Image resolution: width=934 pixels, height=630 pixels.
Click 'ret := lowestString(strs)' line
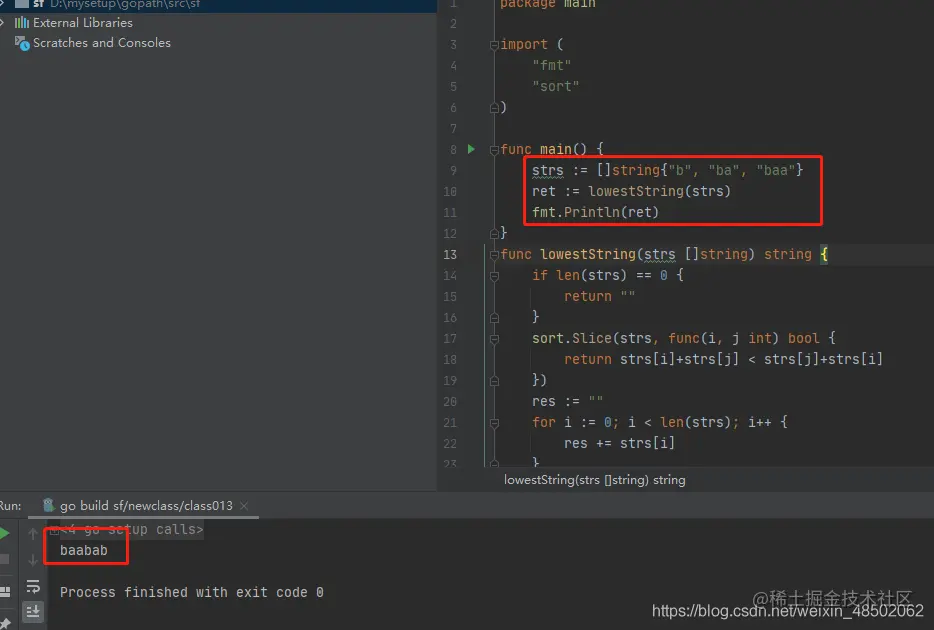631,191
